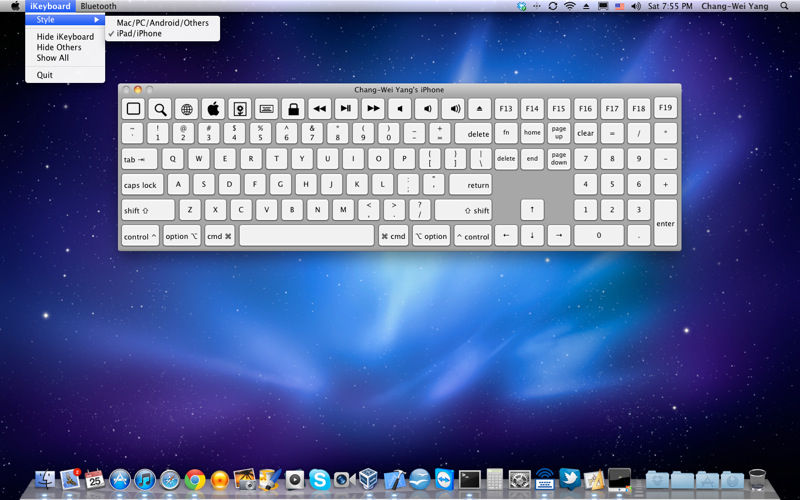Viewport: 800px width, 500px height.
Task: Tap the fast-forward media key
Action: 373,109
